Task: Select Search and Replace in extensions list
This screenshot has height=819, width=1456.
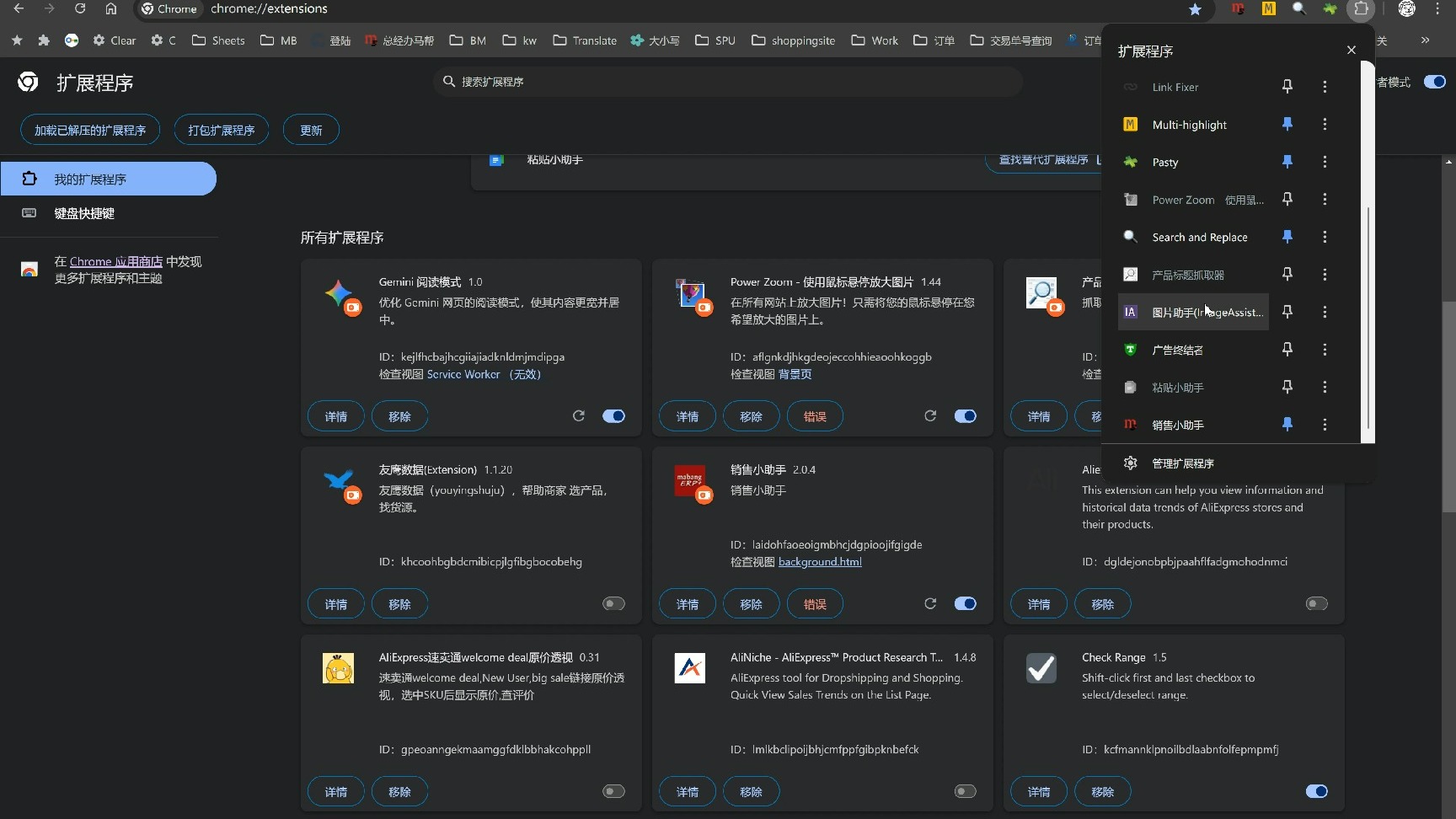Action: (1193, 237)
